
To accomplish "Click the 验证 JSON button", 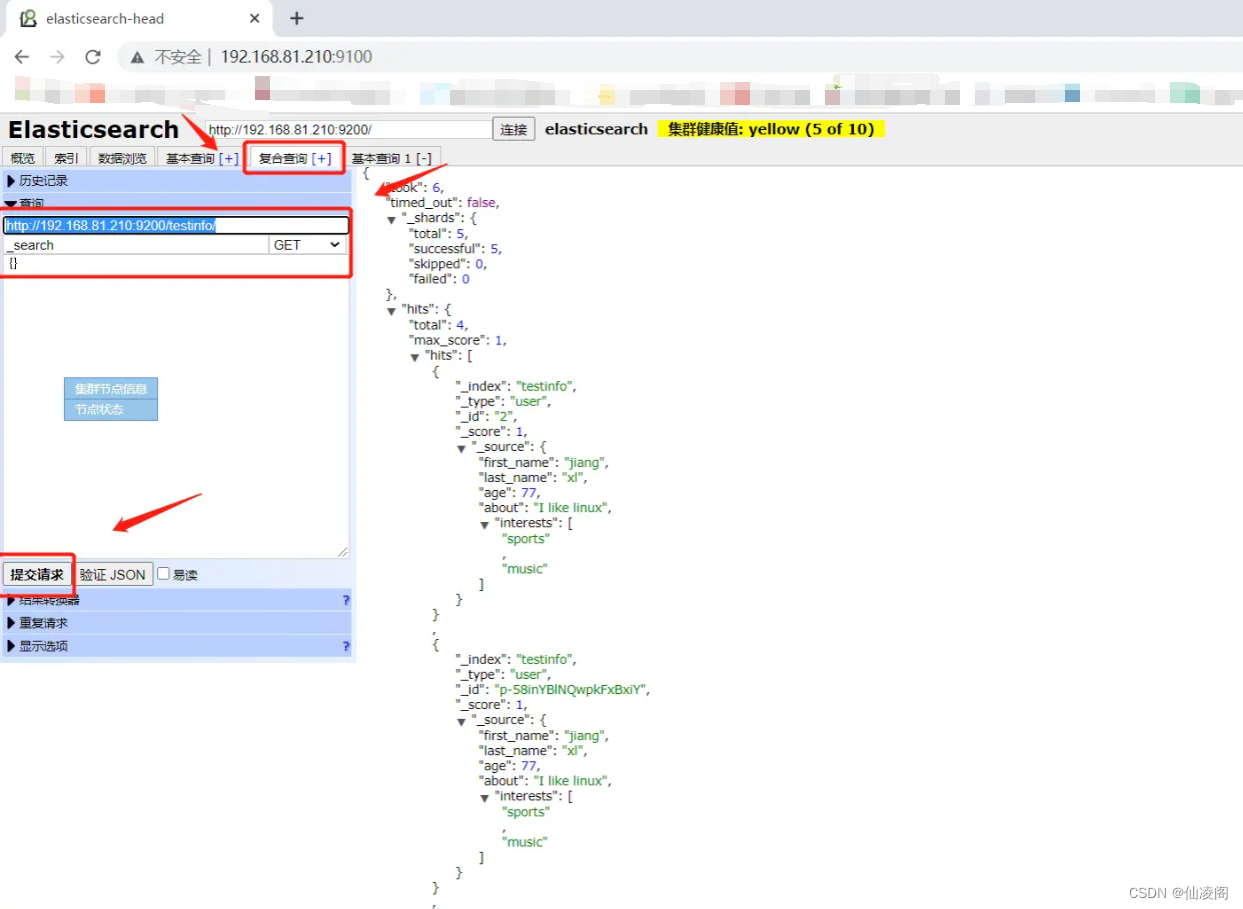I will [x=113, y=575].
